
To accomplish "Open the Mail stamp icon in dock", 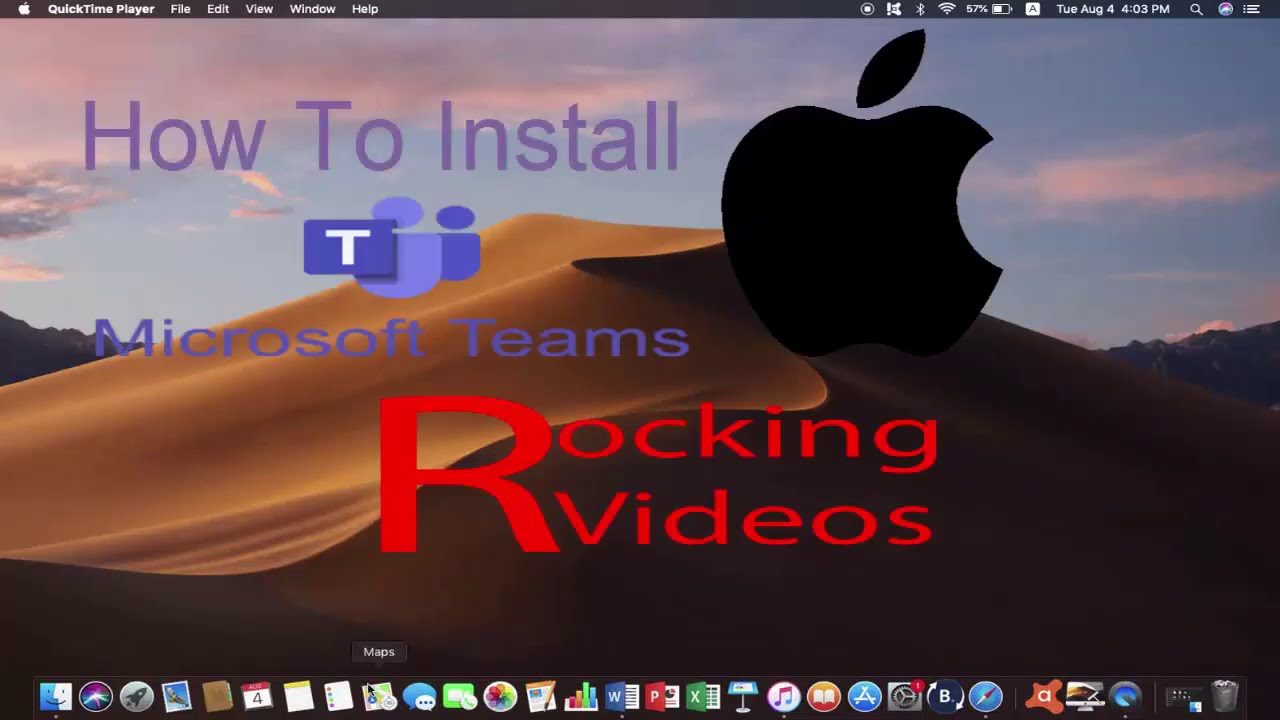I will pos(176,696).
